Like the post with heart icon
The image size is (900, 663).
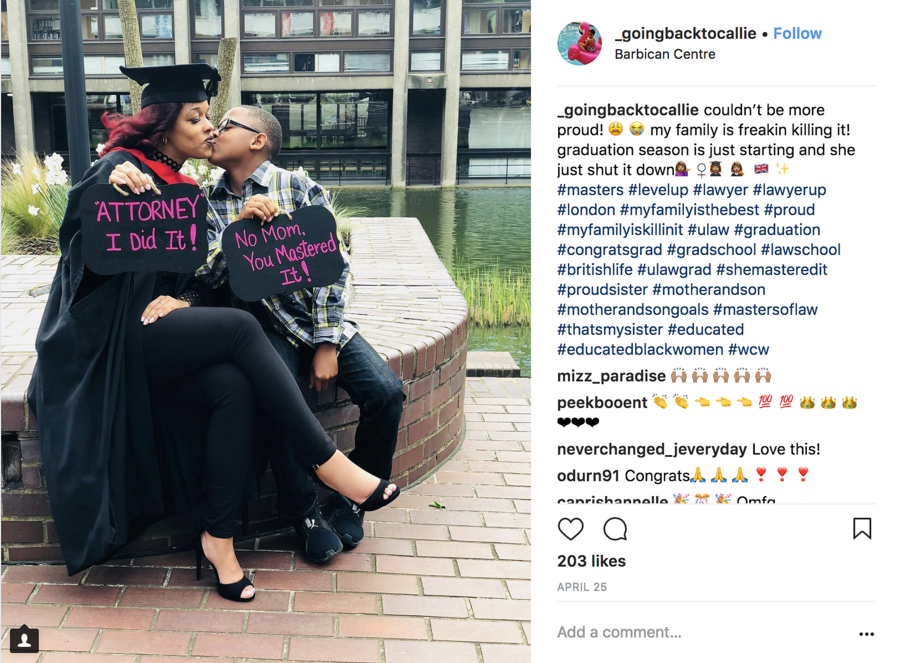pos(571,529)
